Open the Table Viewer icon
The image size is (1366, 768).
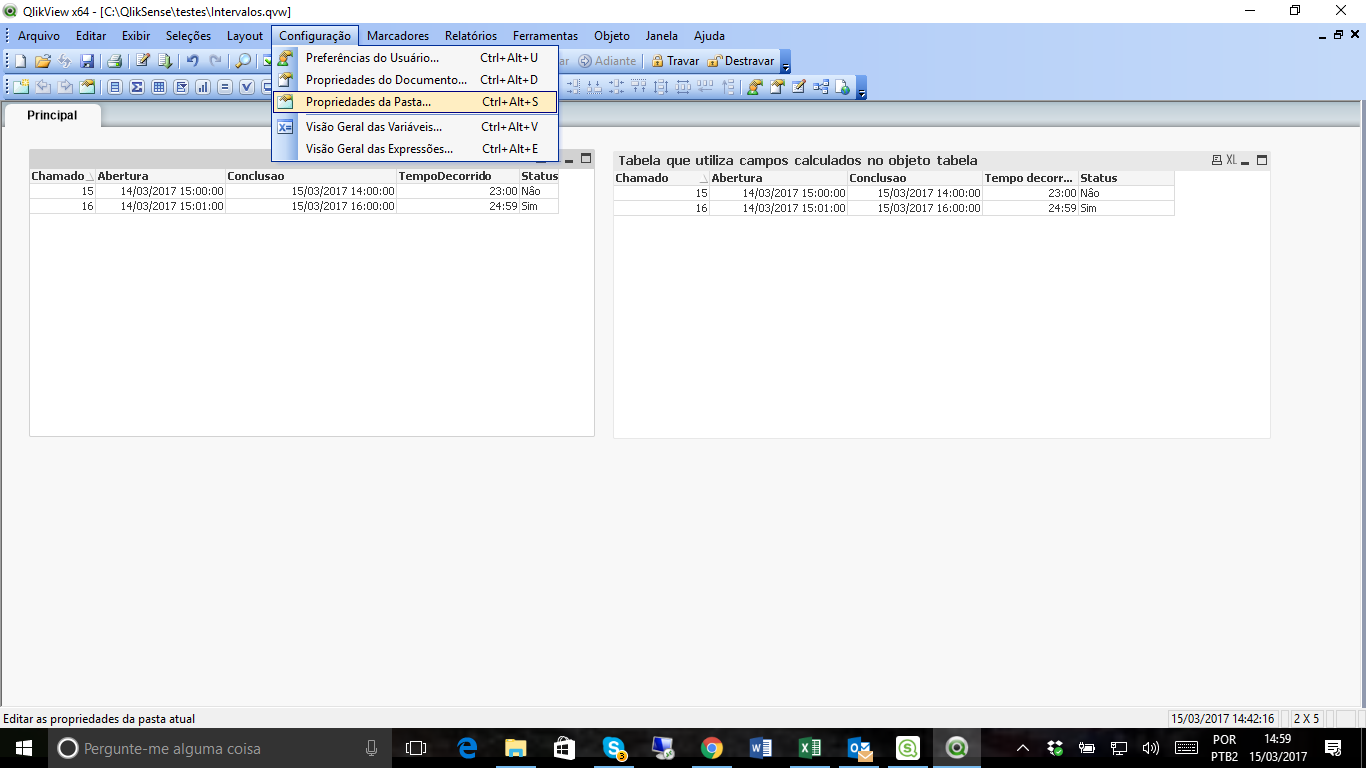pyautogui.click(x=821, y=87)
